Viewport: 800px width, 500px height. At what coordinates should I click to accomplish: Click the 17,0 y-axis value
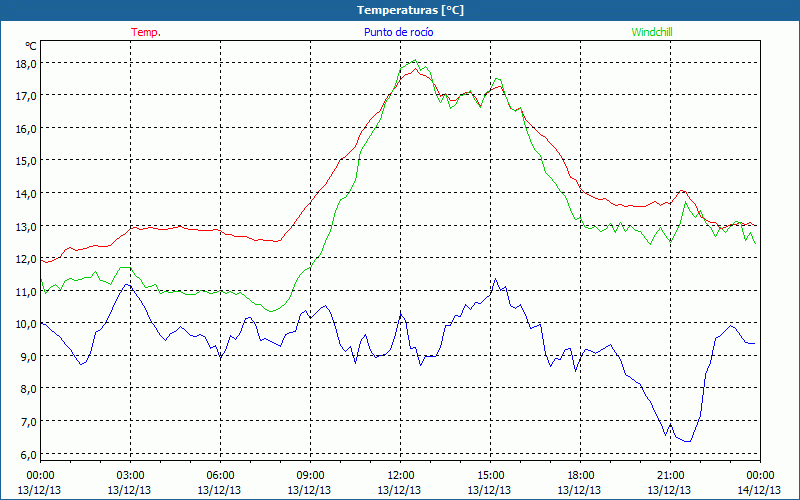click(26, 95)
